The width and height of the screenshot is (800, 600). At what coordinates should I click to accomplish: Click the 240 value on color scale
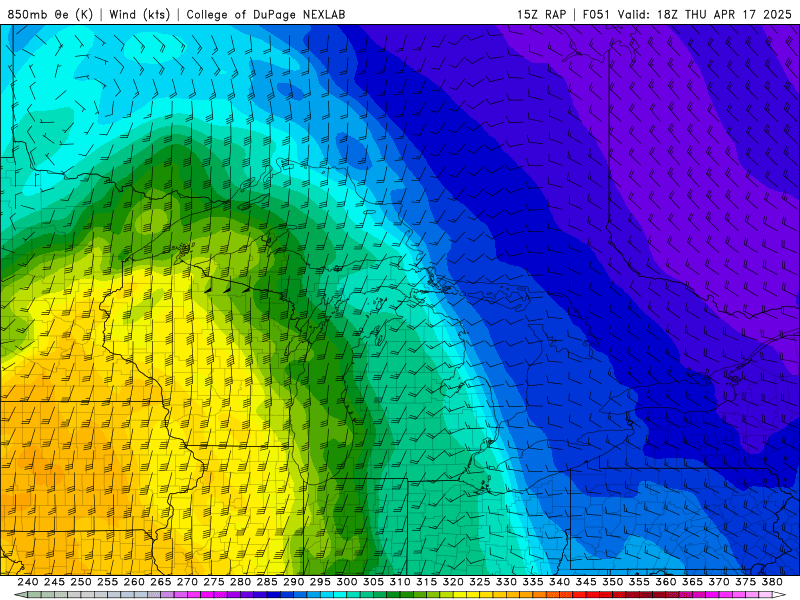(x=28, y=582)
